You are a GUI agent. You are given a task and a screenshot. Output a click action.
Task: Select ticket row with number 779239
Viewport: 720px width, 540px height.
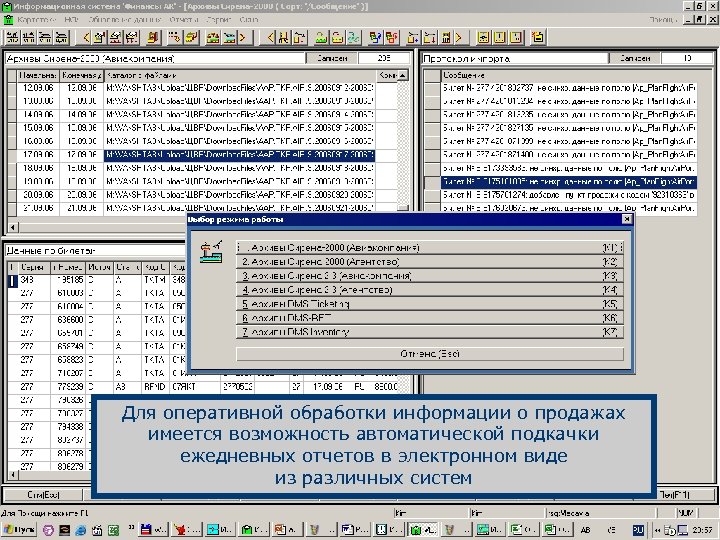202,387
